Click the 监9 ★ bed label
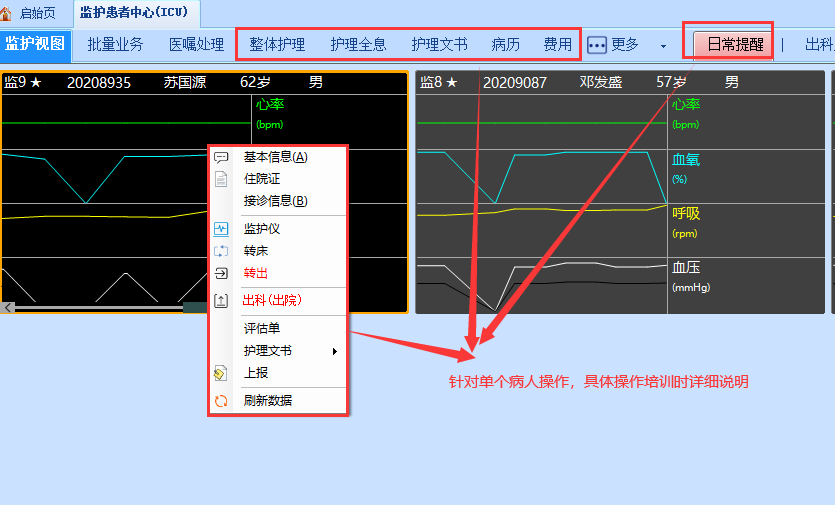Screen dimensions: 835x505 tap(22, 83)
